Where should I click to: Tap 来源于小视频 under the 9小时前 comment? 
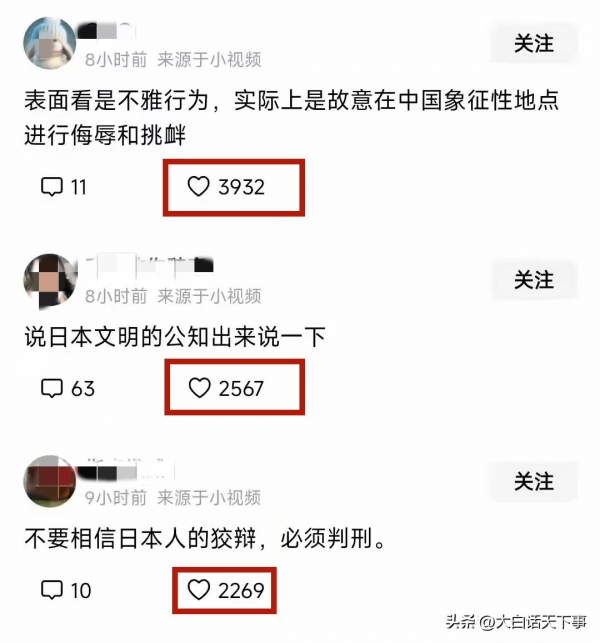coord(209,498)
